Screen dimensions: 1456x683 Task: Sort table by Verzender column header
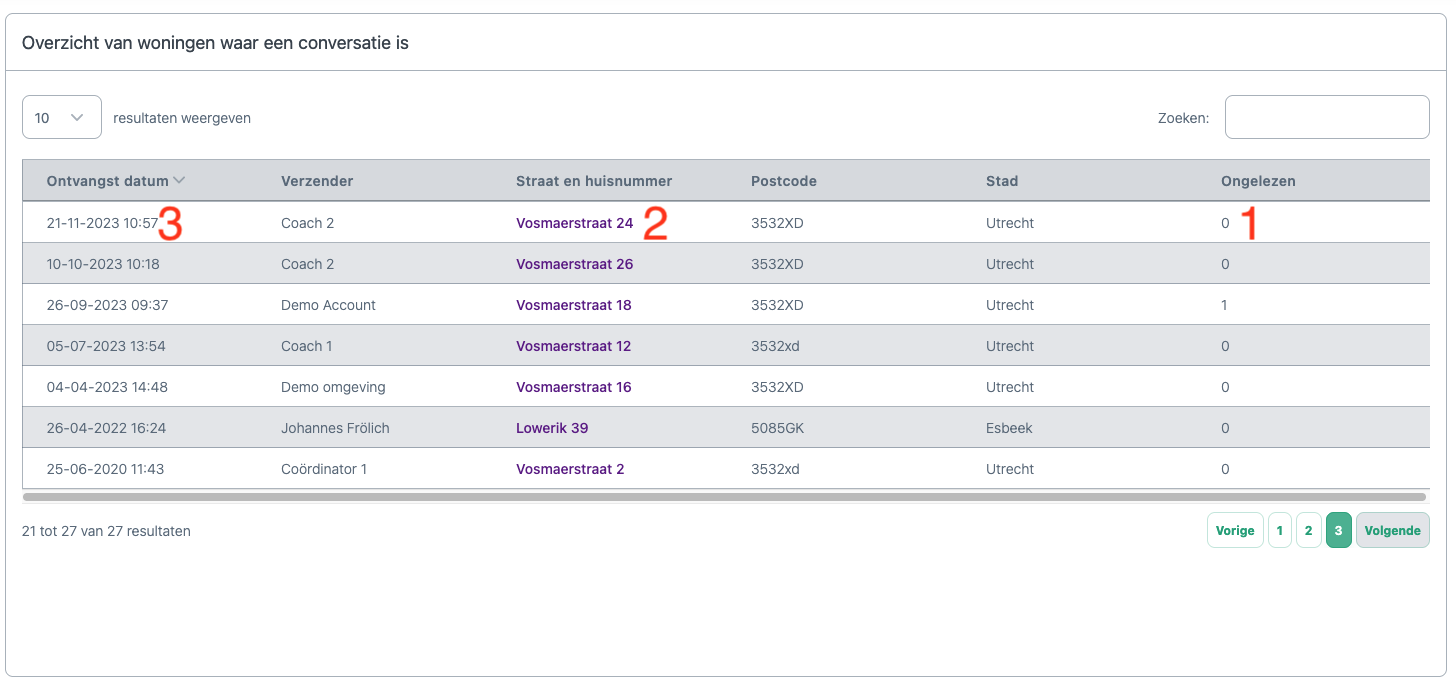tap(317, 181)
